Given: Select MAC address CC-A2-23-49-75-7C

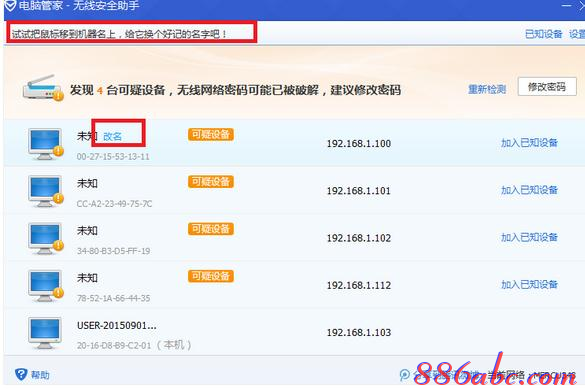Looking at the screenshot, I should click(114, 204).
